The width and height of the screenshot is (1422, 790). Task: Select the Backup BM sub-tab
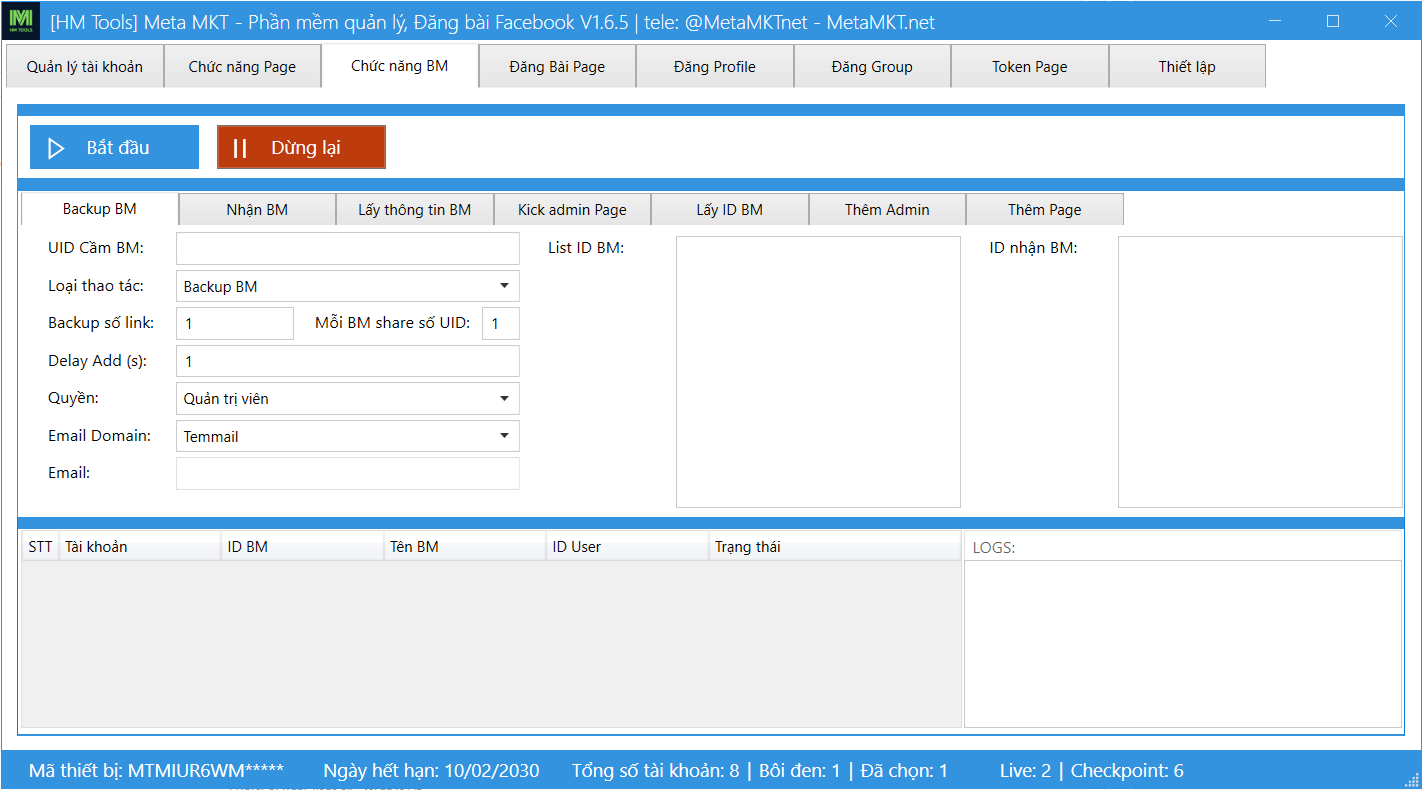(100, 209)
